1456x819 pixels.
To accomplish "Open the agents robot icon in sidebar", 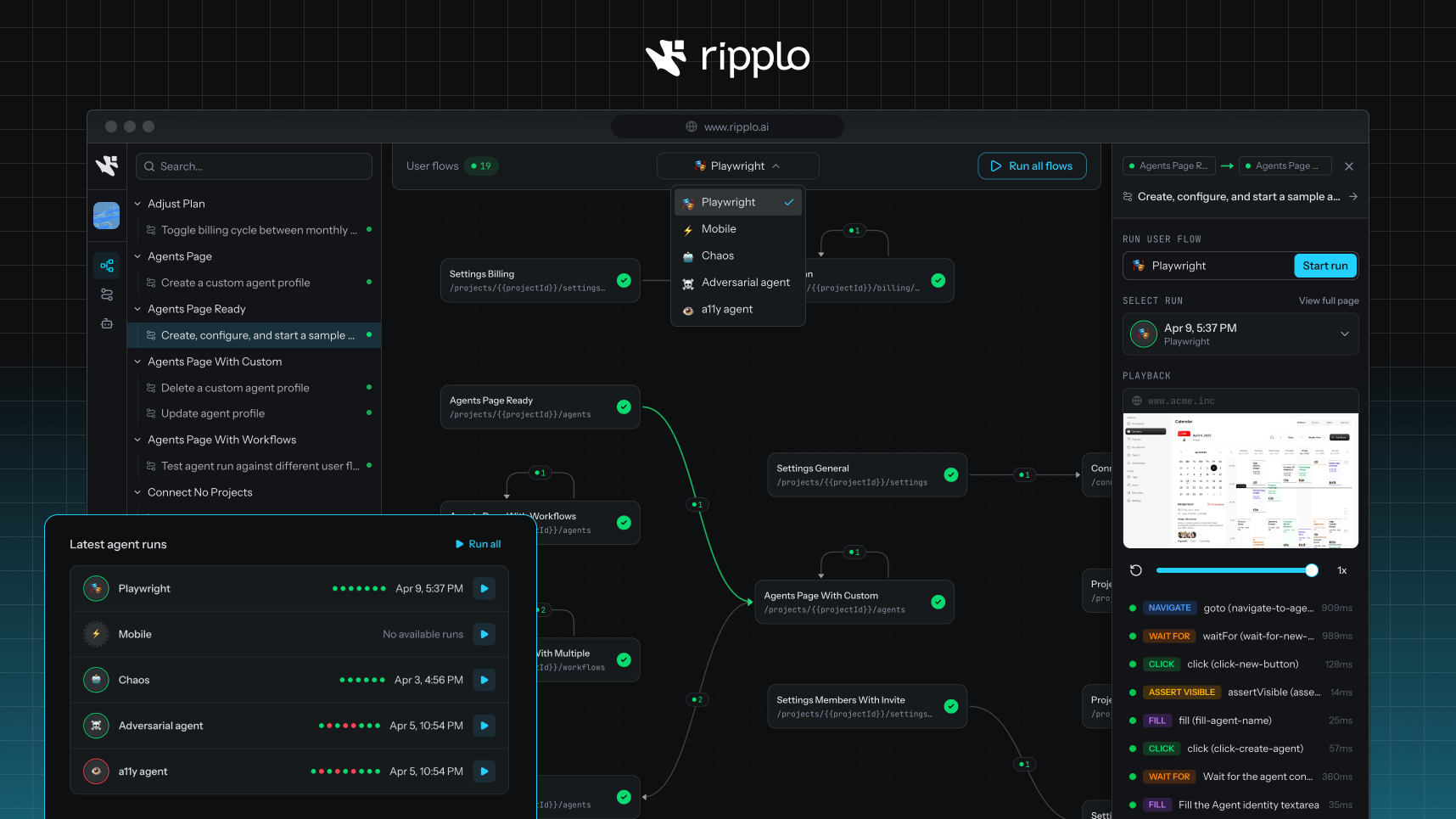I will (107, 323).
